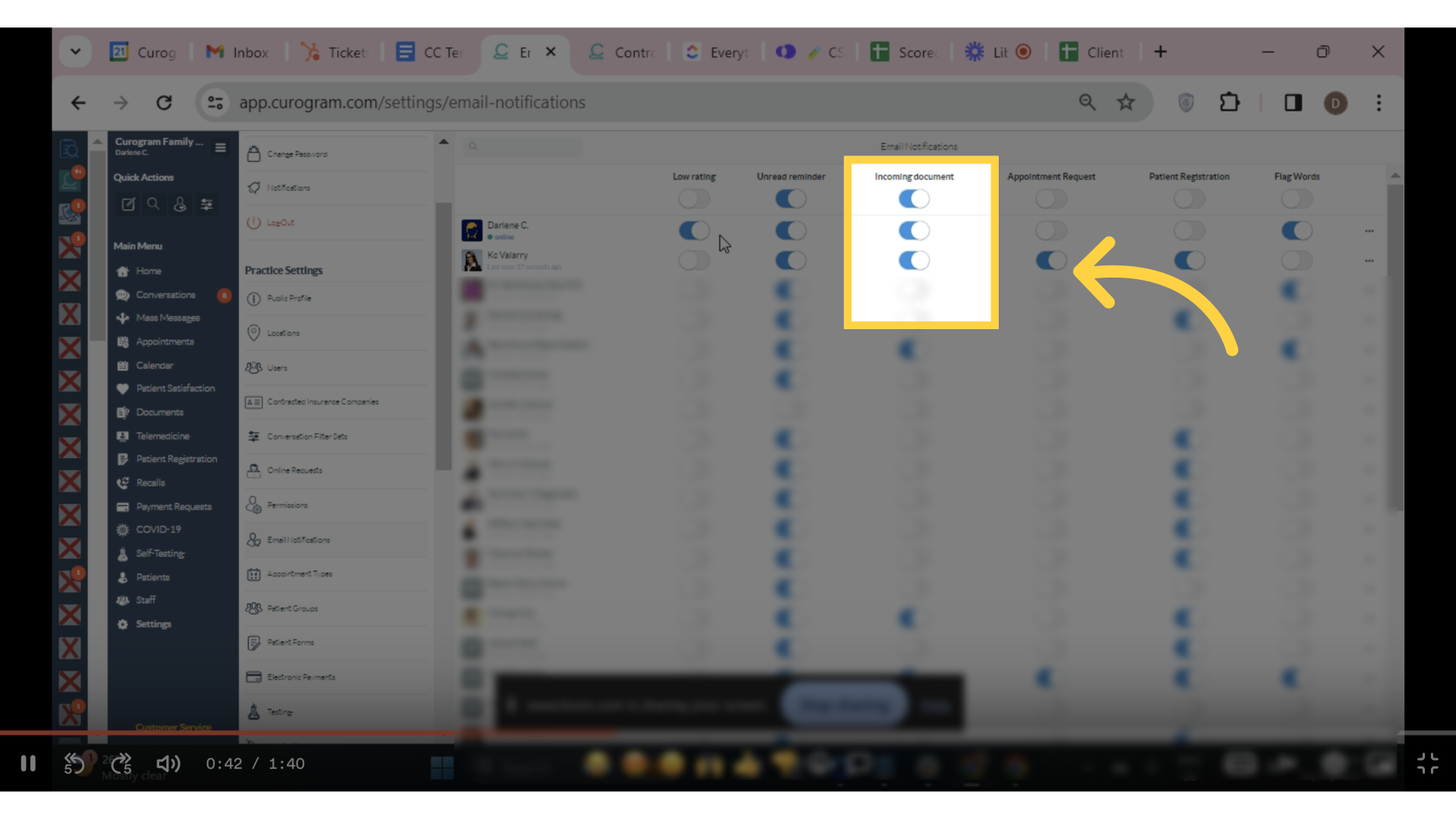Click the Documents icon in sidebar

[123, 411]
